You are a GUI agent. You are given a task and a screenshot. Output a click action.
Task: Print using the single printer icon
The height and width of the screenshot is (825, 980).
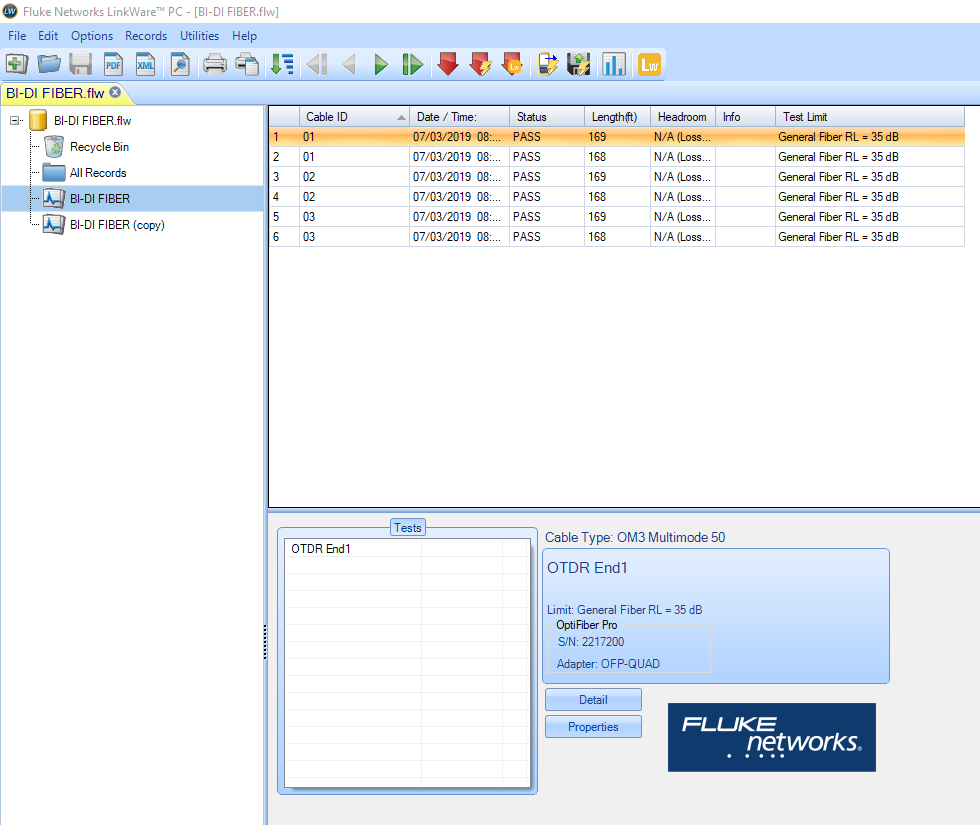click(215, 64)
